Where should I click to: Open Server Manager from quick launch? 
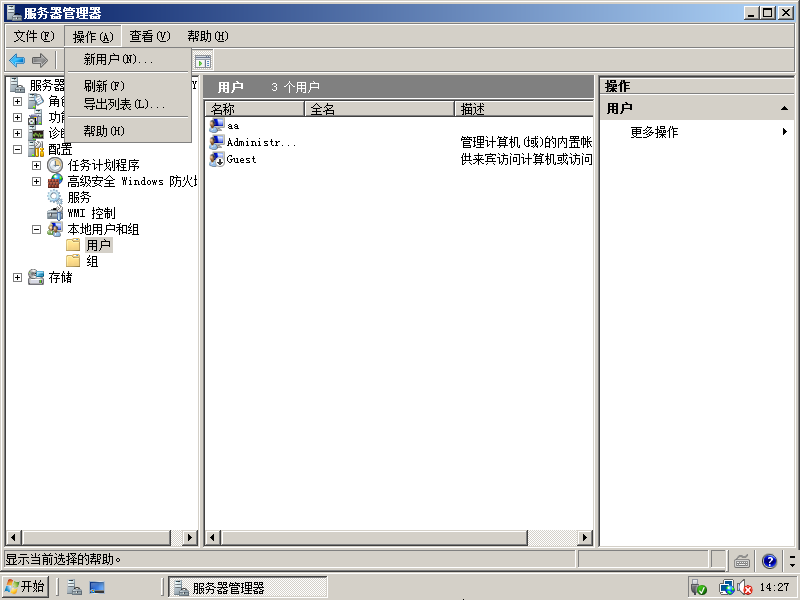(x=74, y=588)
